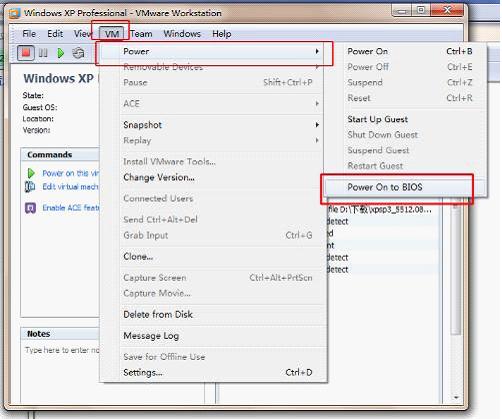Close the VMware Workstation window
This screenshot has width=502, height=419.
447,10
